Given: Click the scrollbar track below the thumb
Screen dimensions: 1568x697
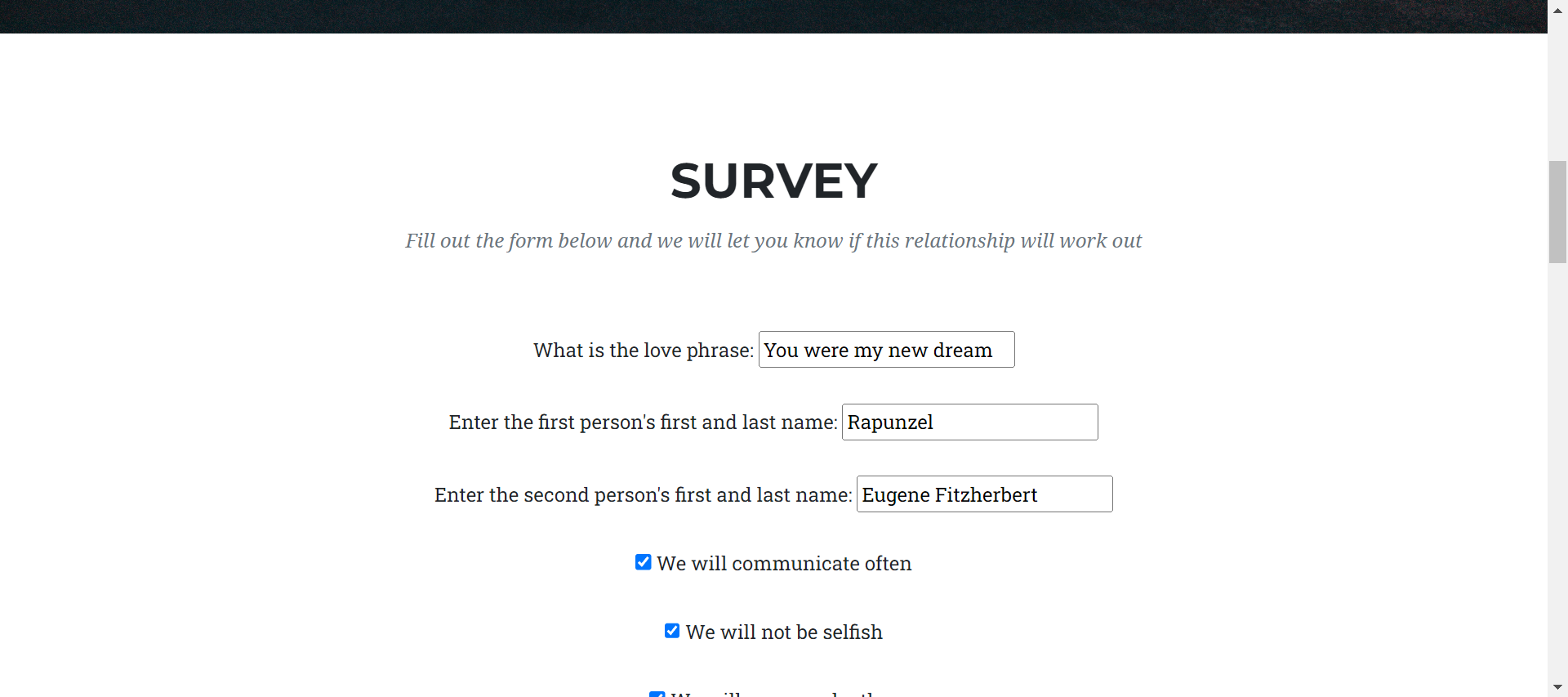Looking at the screenshot, I should (x=1557, y=470).
